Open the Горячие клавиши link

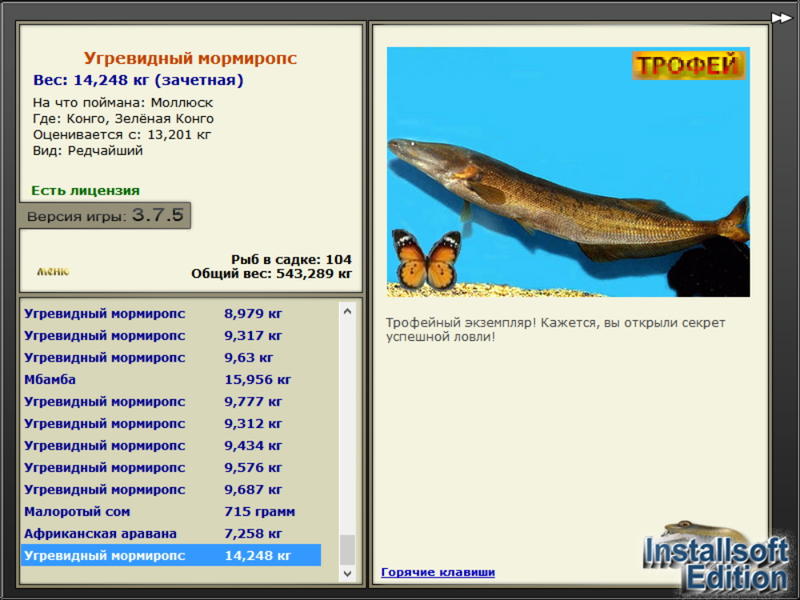point(438,572)
